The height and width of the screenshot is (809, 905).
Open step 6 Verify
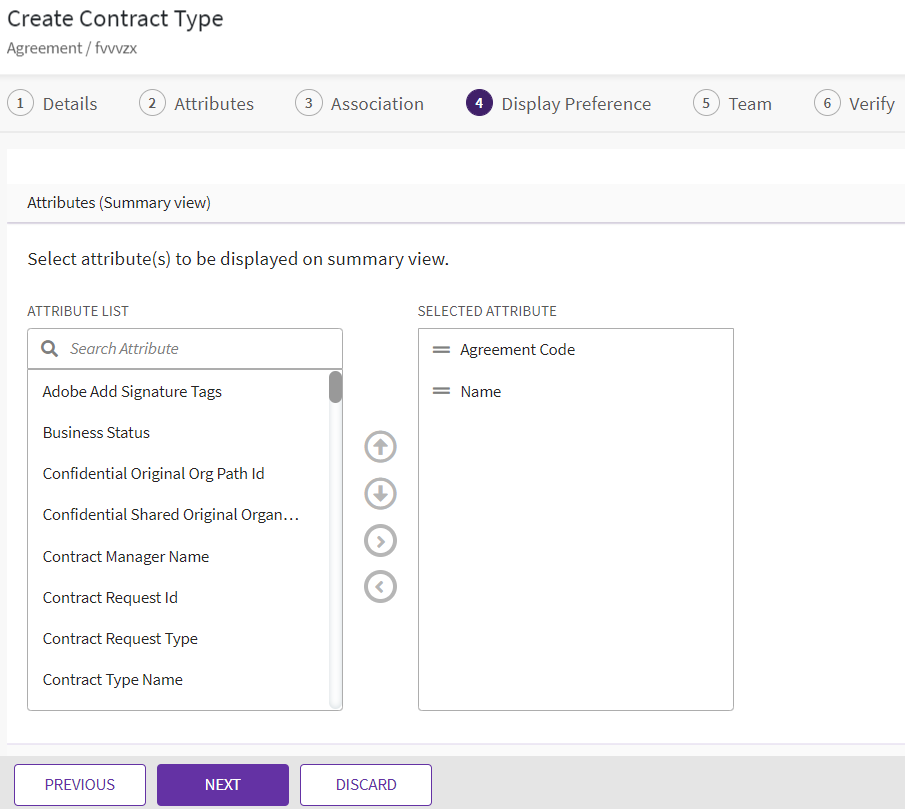[x=855, y=104]
